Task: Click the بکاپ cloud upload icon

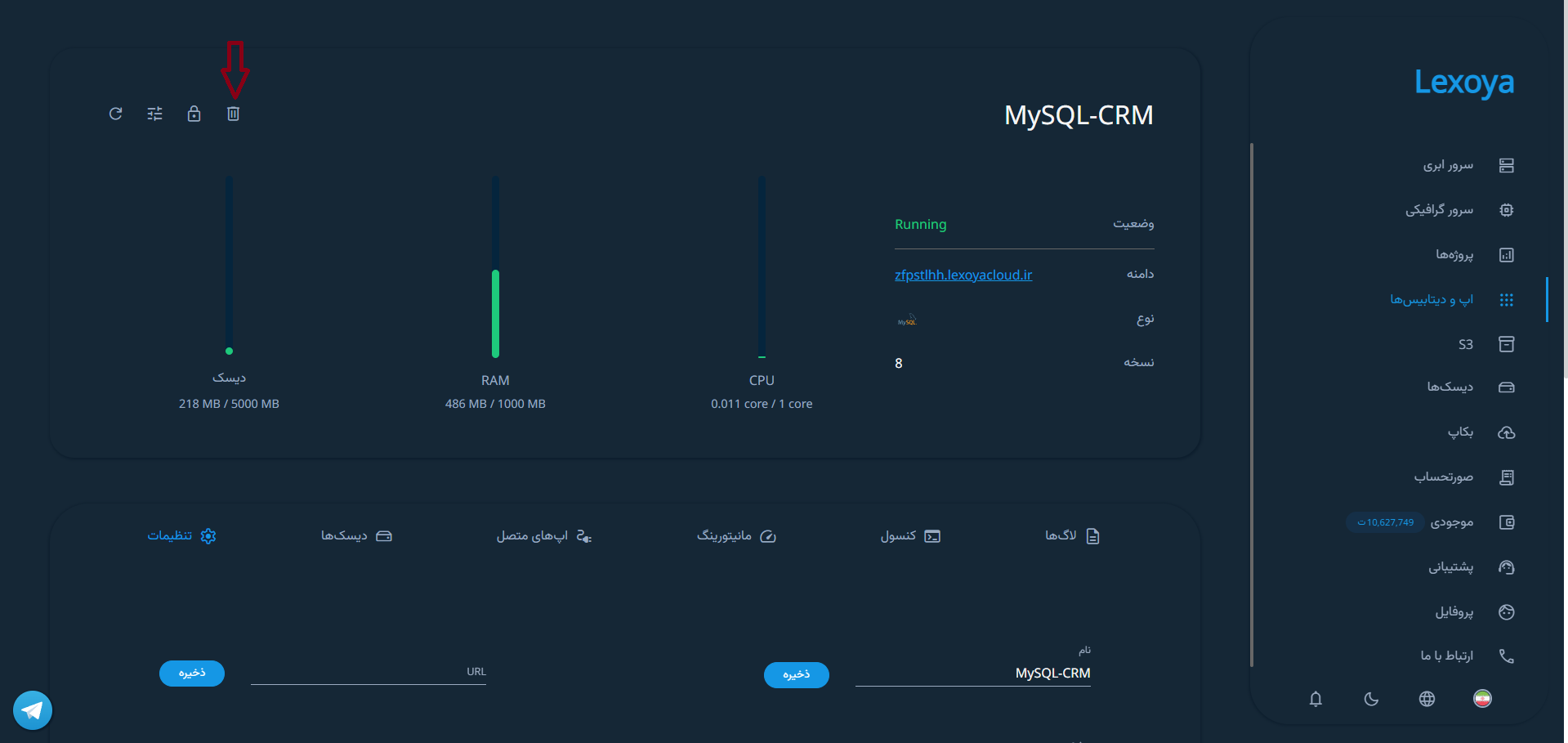Action: (1507, 432)
